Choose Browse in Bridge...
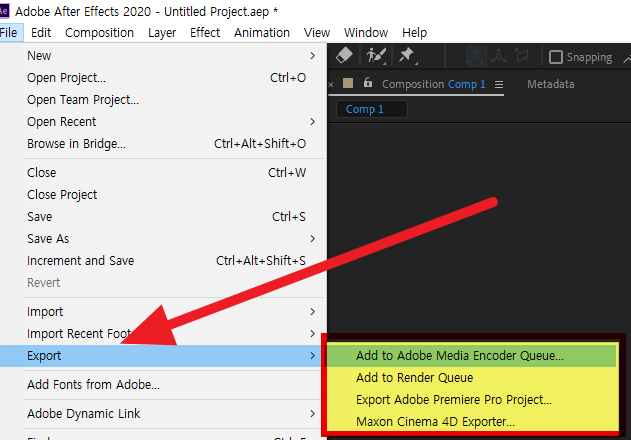Image resolution: width=631 pixels, height=440 pixels. pyautogui.click(x=163, y=144)
